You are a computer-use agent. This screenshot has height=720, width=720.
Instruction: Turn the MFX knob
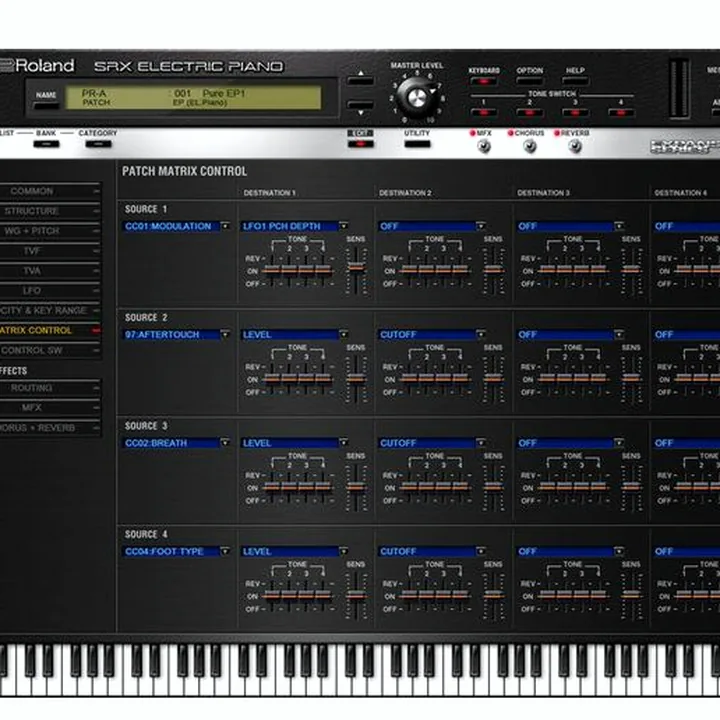484,147
